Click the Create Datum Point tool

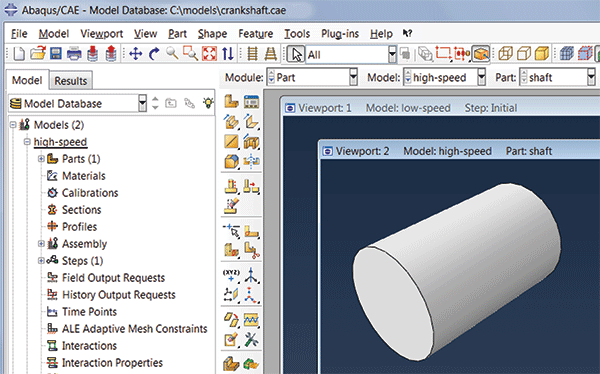coord(231,274)
